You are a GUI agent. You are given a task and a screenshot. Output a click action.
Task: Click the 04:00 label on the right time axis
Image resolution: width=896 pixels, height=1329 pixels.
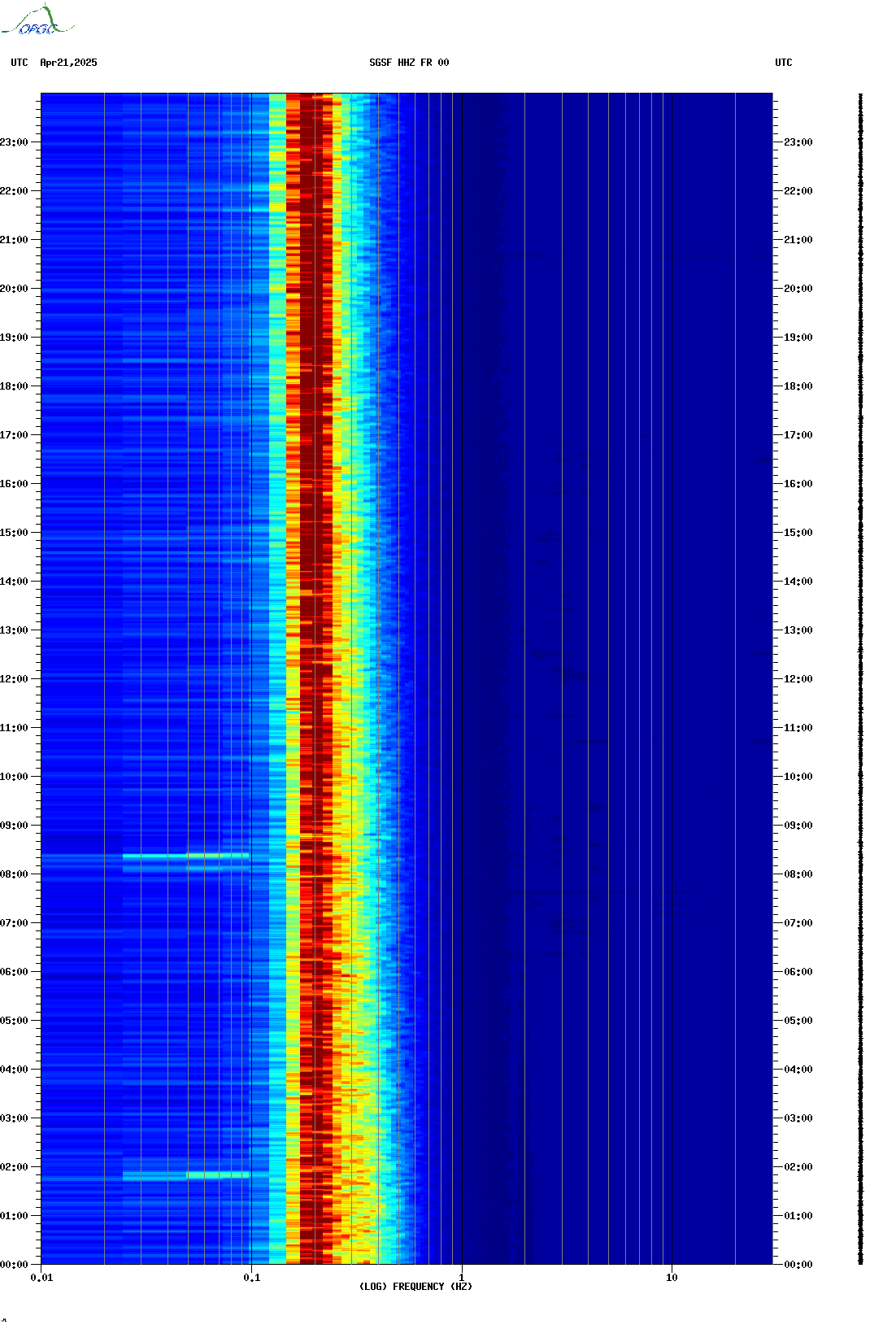(798, 1070)
